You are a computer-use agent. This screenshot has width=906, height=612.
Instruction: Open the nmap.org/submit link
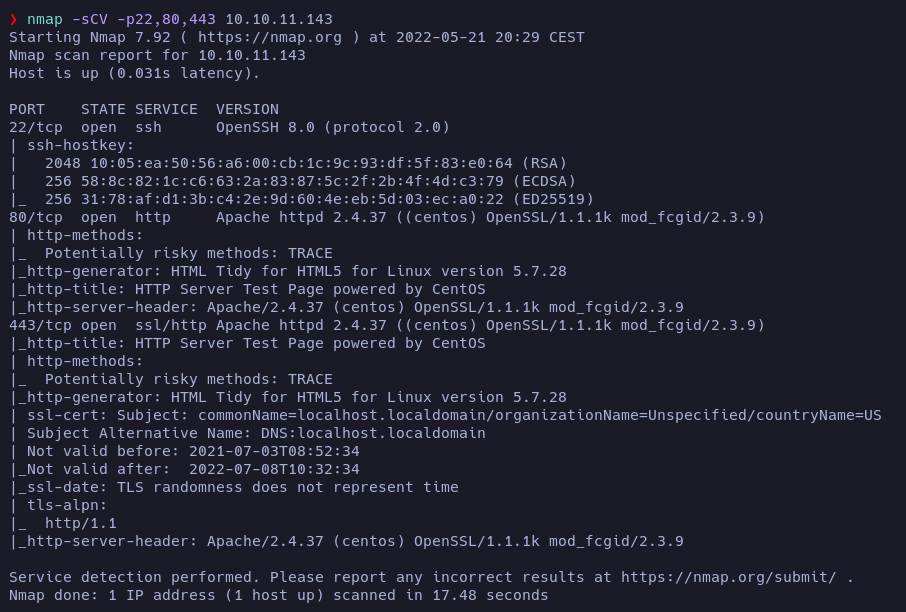pyautogui.click(x=728, y=577)
